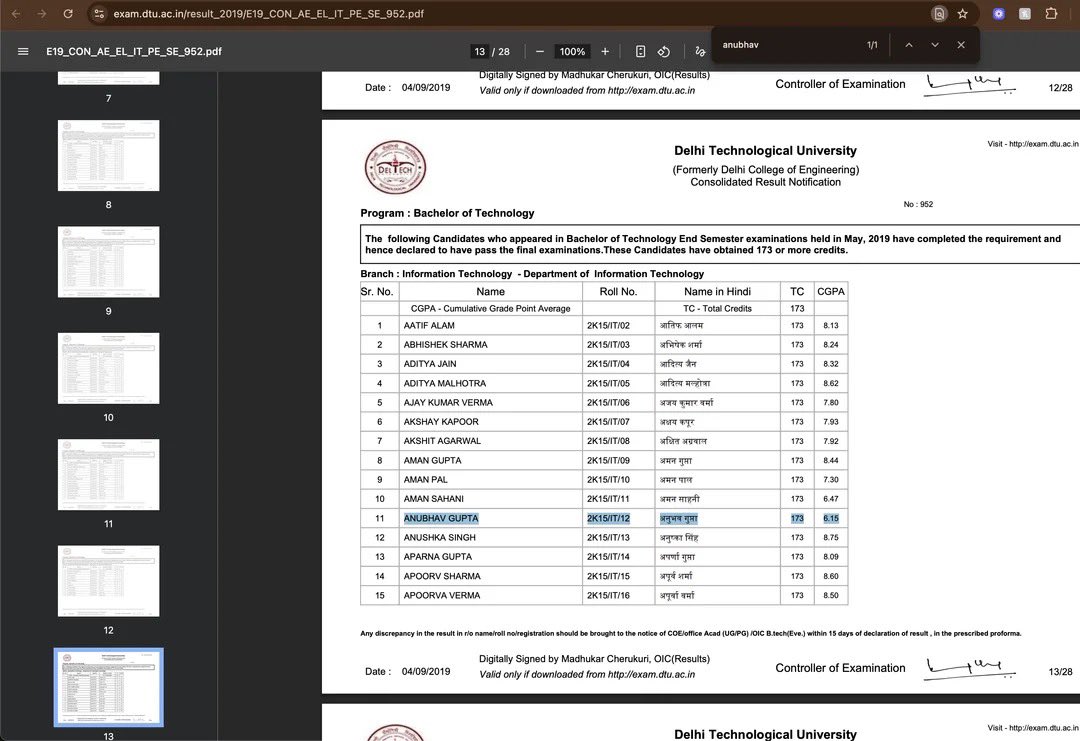
Task: Reload the current page
Action: tap(66, 13)
